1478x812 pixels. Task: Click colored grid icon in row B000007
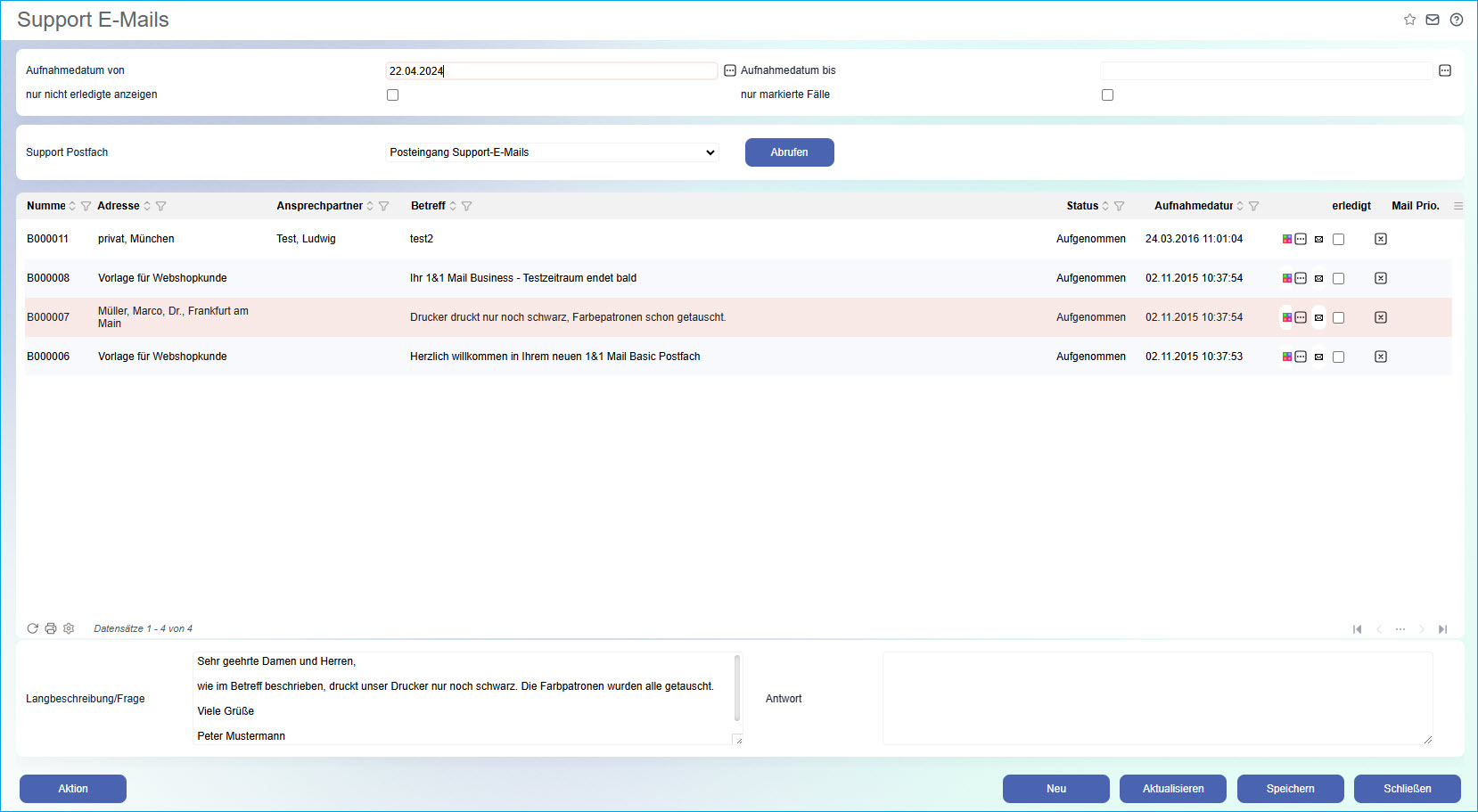pyautogui.click(x=1287, y=317)
